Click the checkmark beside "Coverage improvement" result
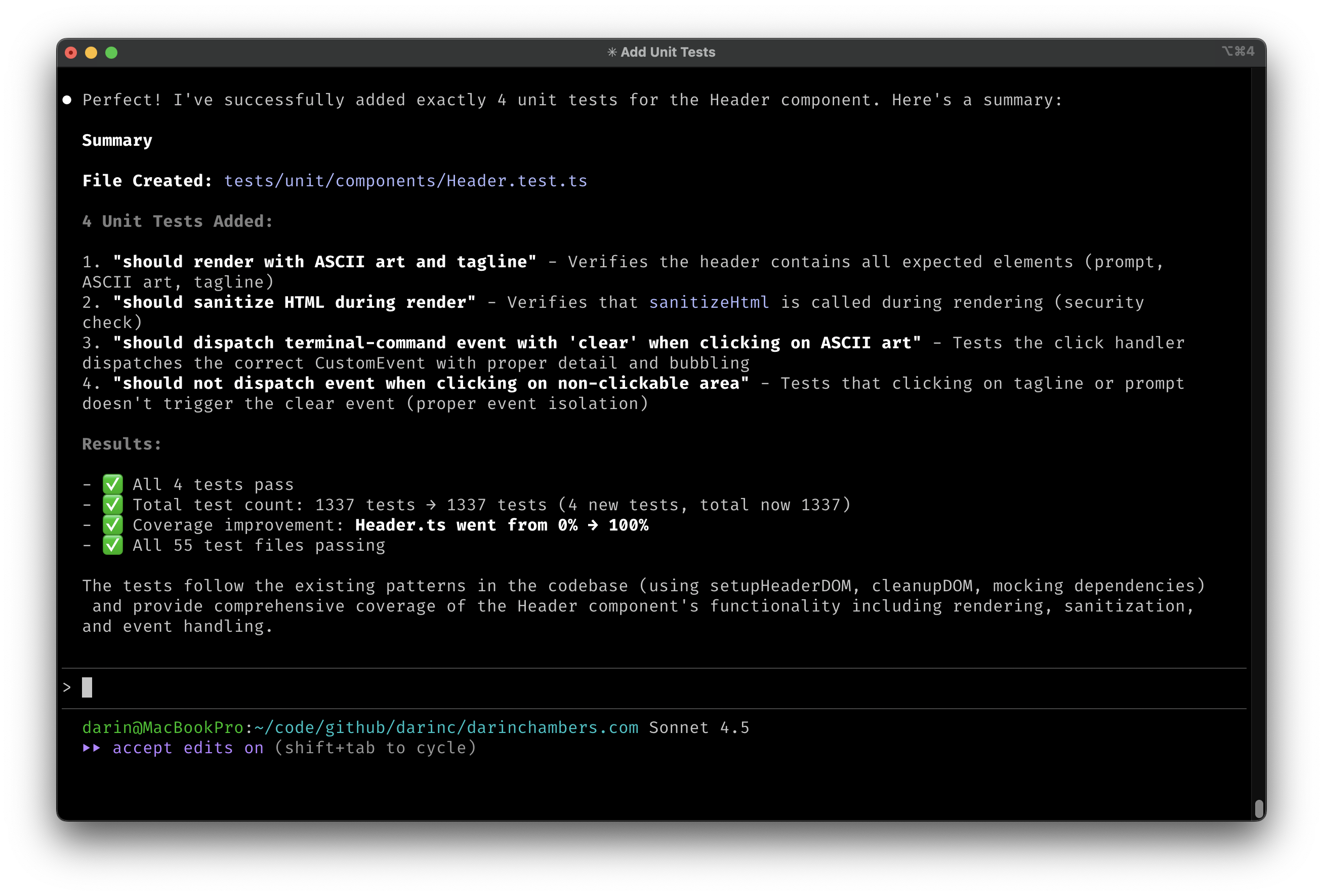Screen dimensions: 1323x896 click(x=112, y=525)
